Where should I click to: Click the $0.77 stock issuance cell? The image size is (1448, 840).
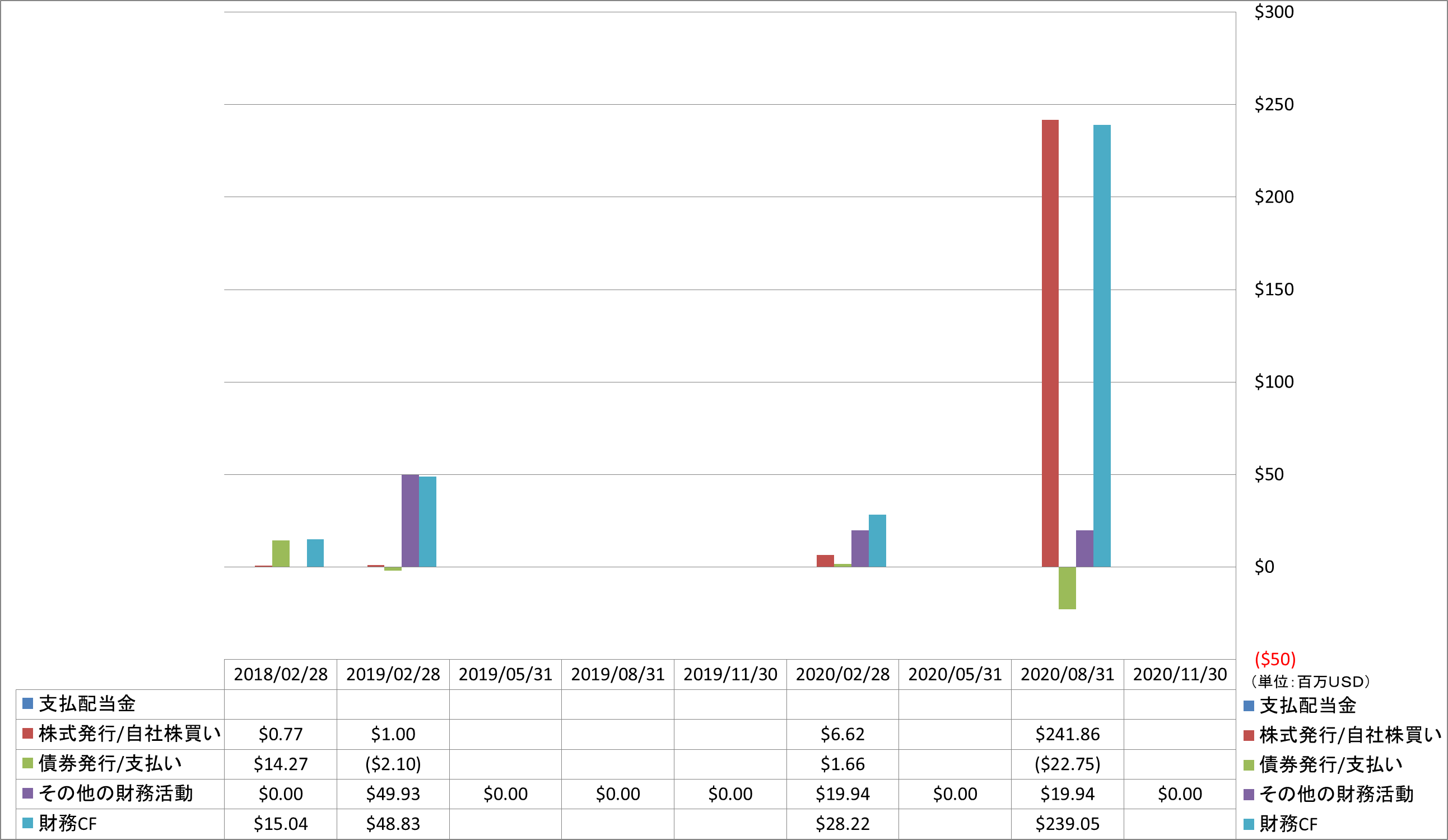click(x=281, y=734)
